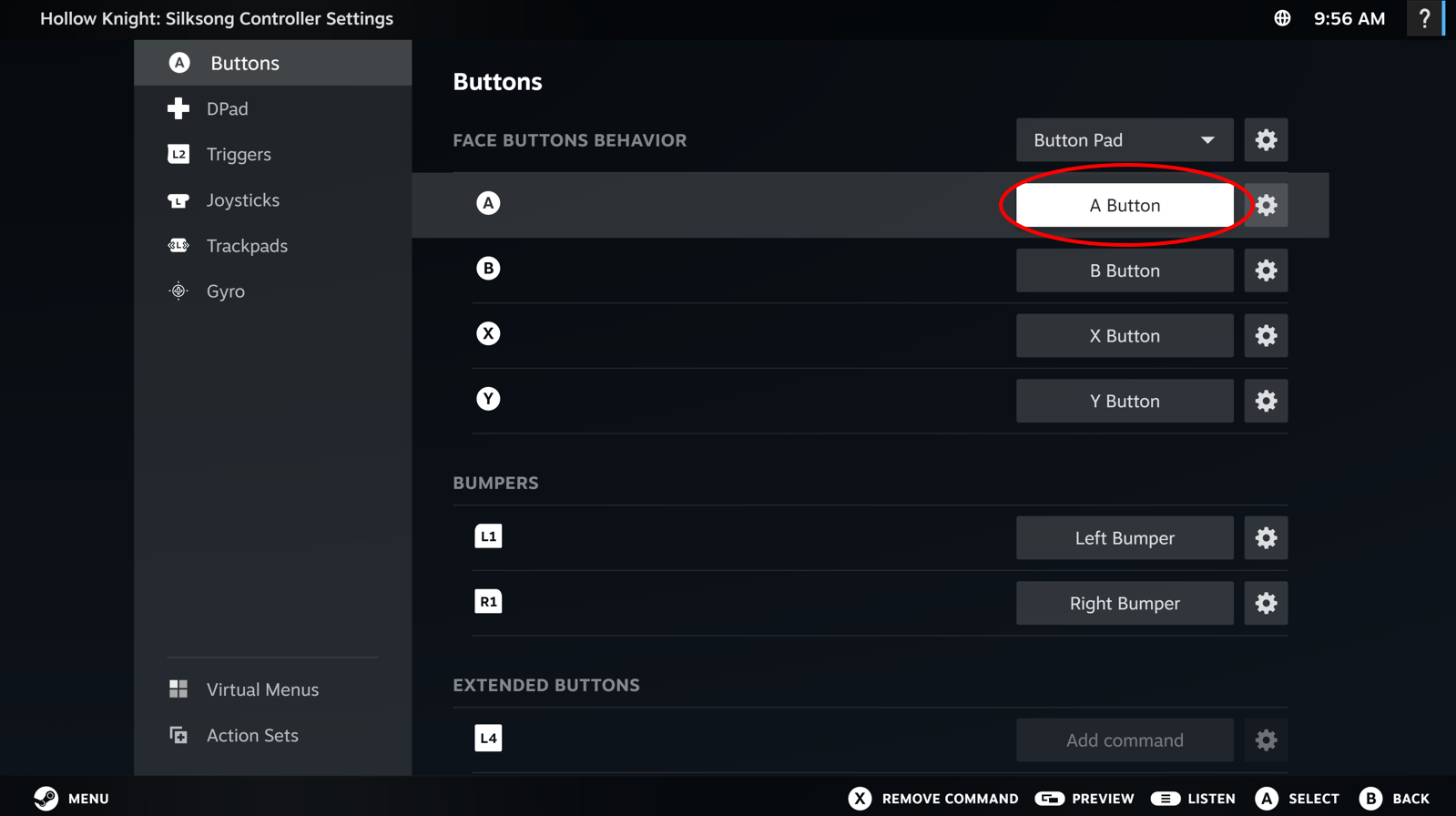The image size is (1456, 816).
Task: Go to the Joysticks section
Action: click(273, 200)
